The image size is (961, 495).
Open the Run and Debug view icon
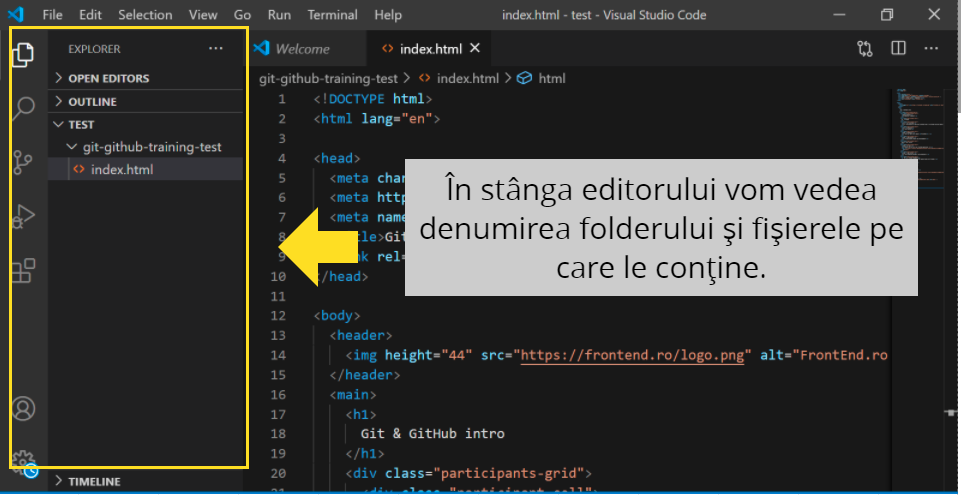click(x=23, y=216)
